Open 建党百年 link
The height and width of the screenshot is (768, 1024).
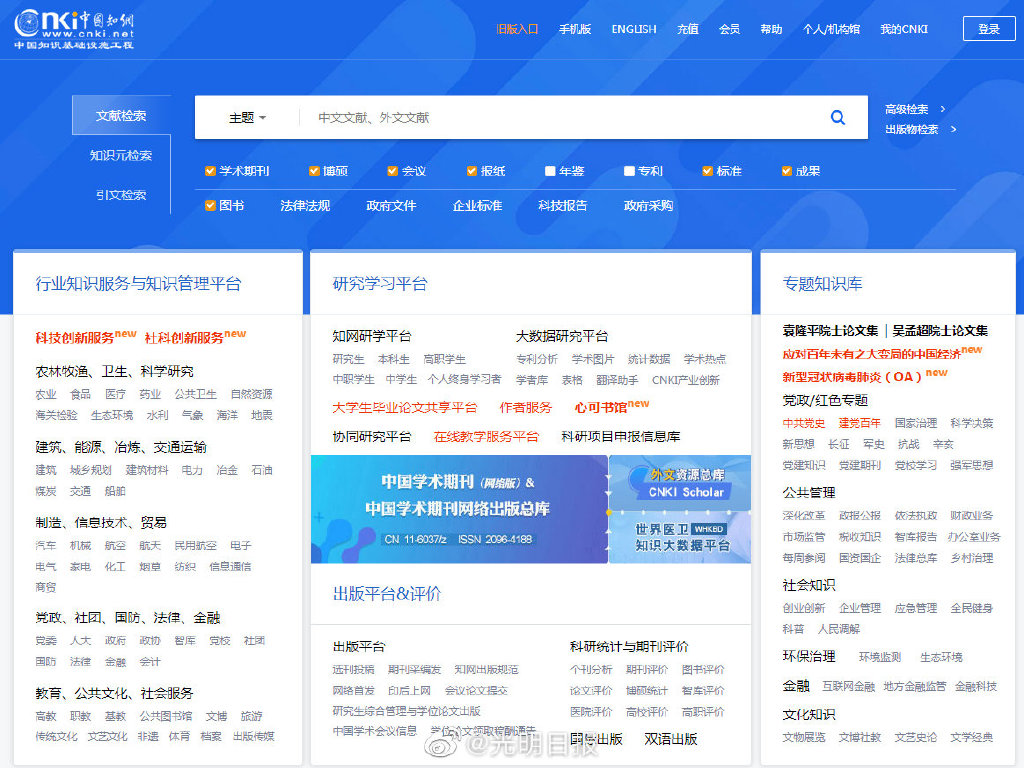pos(859,423)
